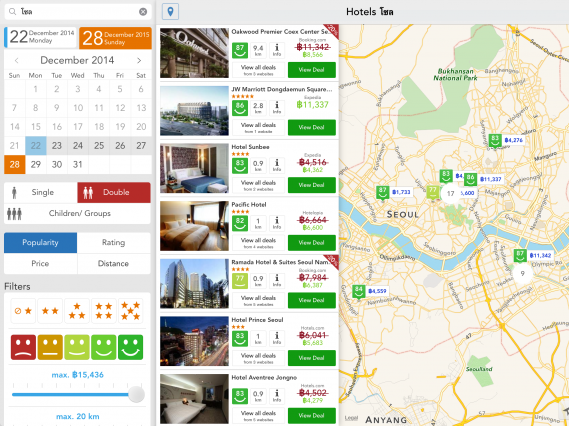569x426 pixels.
Task: View Deal for Hotel Prince Seoul
Action: point(312,358)
